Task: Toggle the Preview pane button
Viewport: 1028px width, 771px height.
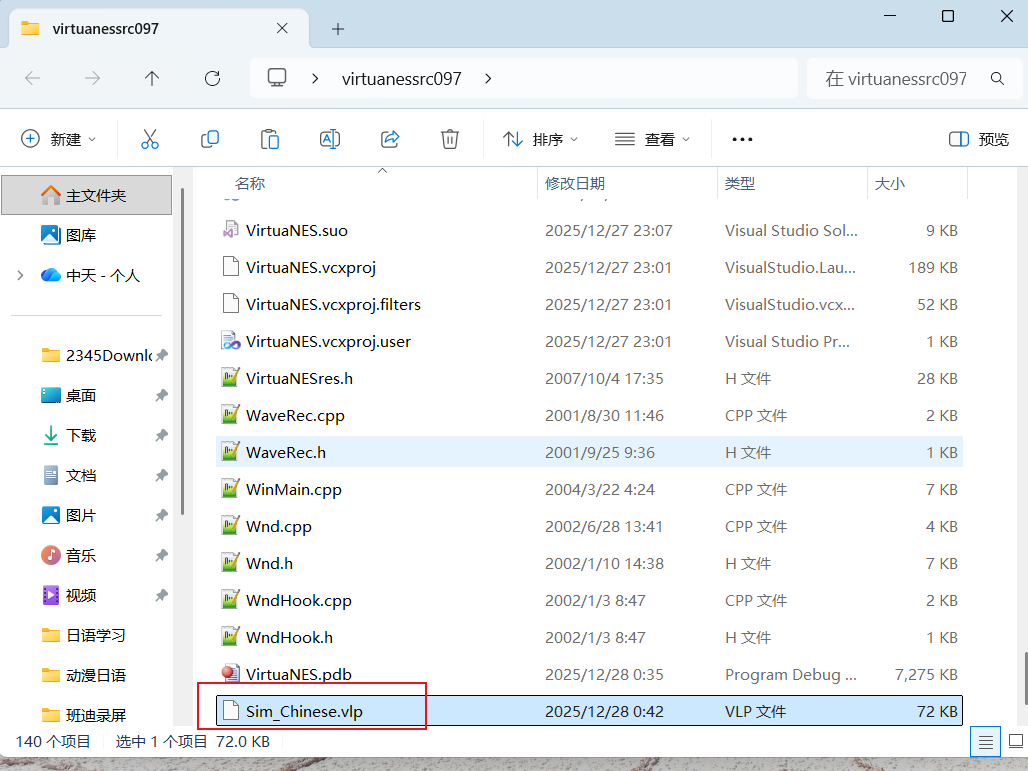Action: (x=979, y=139)
